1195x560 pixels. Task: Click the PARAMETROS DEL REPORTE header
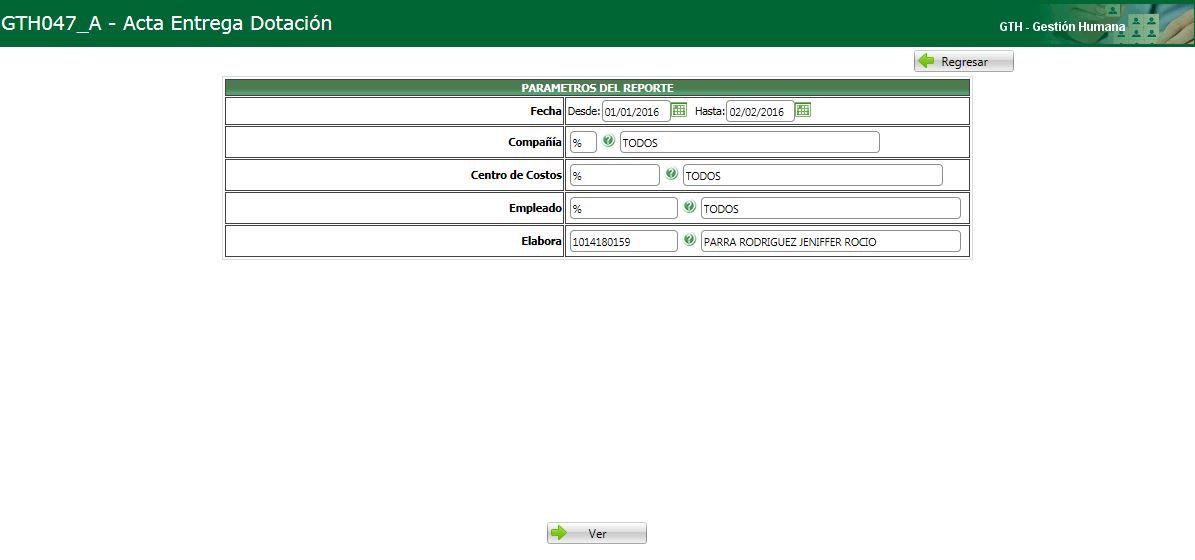[598, 88]
